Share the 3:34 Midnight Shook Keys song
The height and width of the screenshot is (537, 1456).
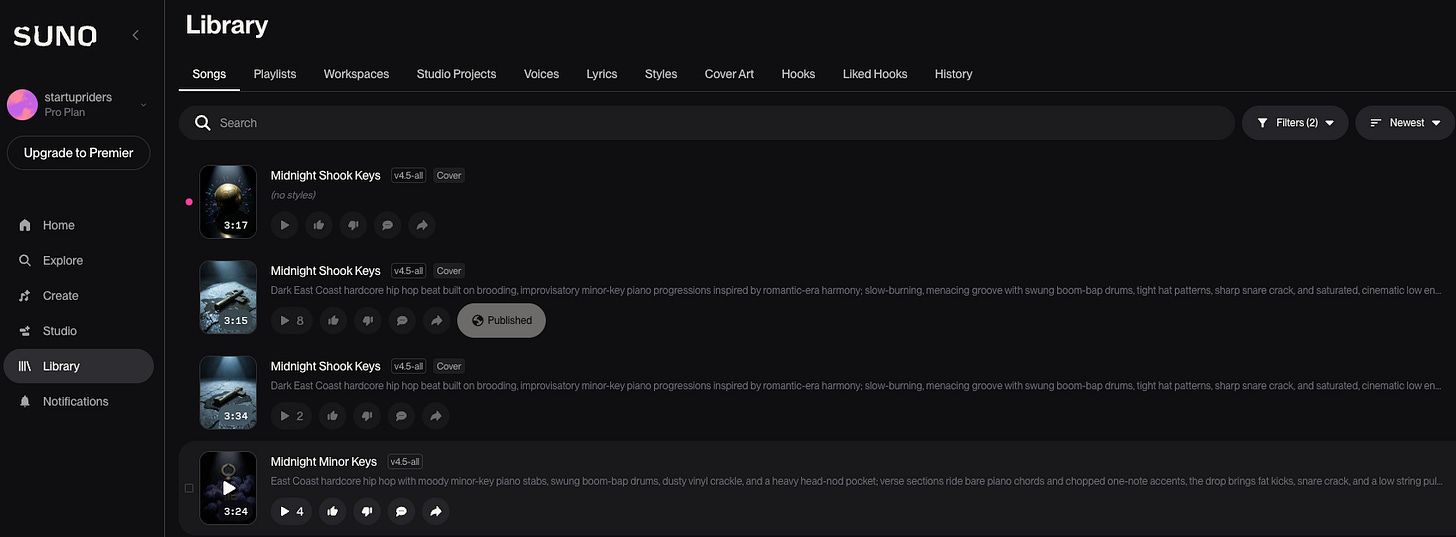pos(436,416)
